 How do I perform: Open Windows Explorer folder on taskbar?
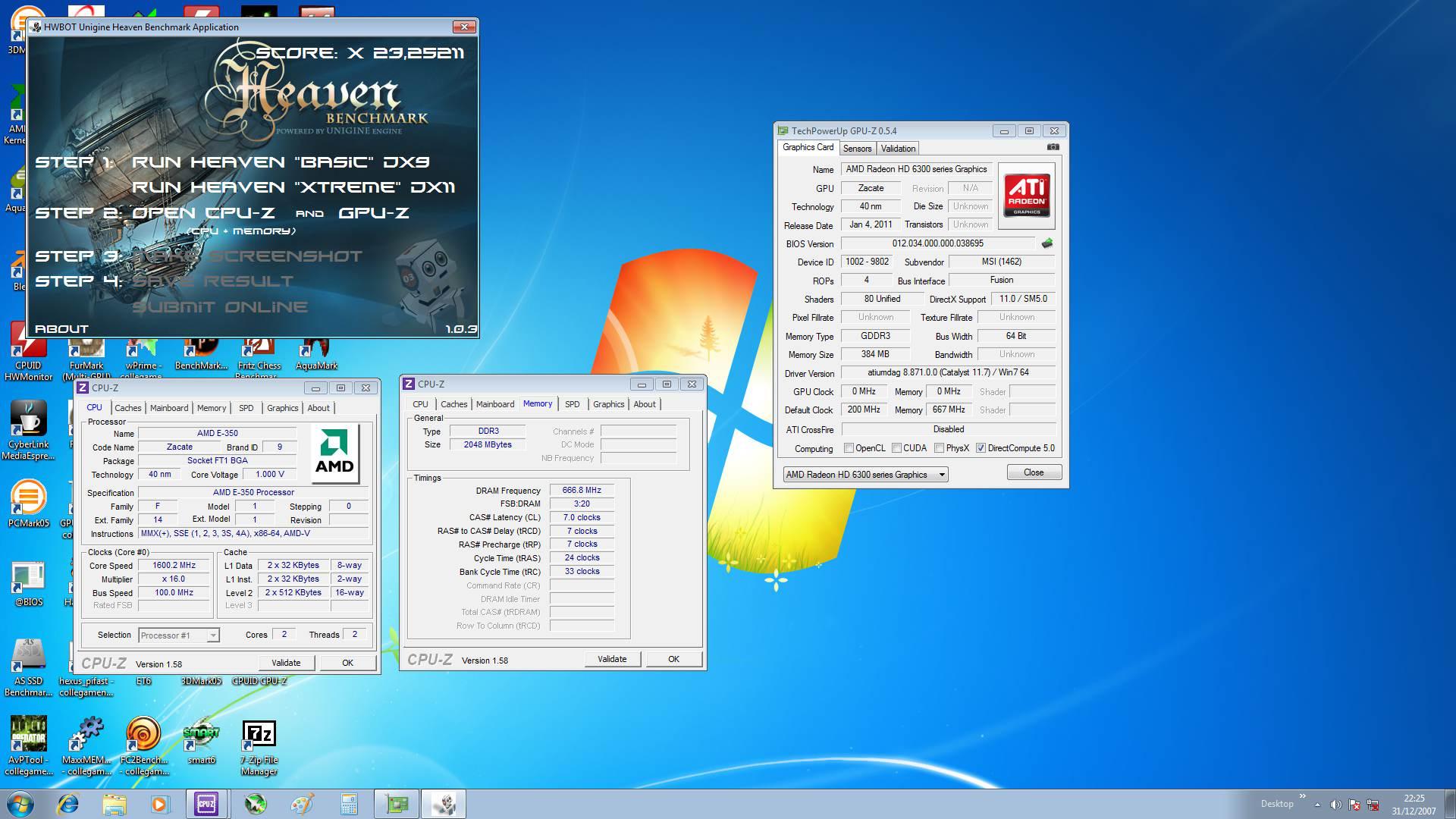(114, 804)
